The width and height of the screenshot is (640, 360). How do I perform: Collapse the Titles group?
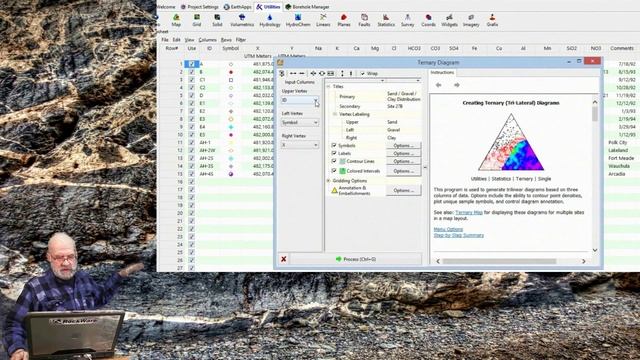click(x=328, y=87)
